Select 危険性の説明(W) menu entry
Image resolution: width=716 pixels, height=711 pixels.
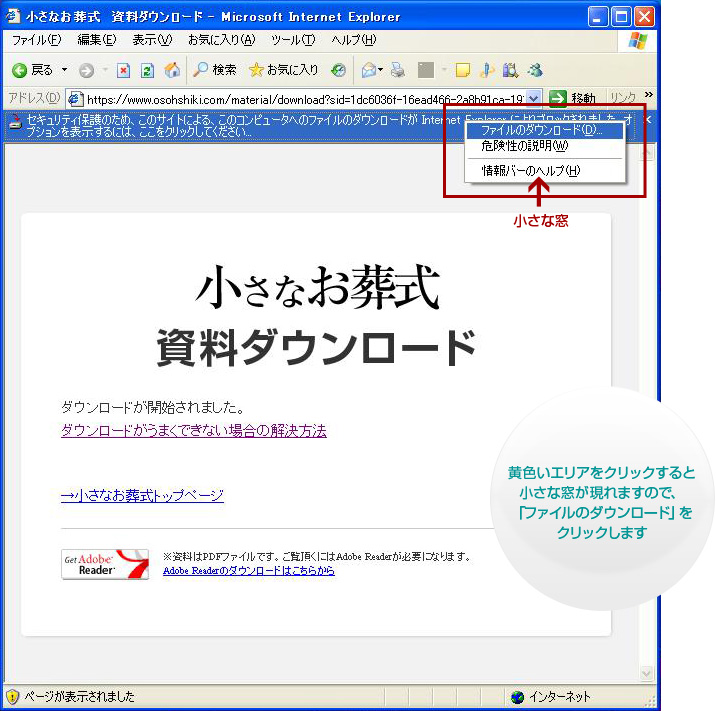(x=544, y=146)
